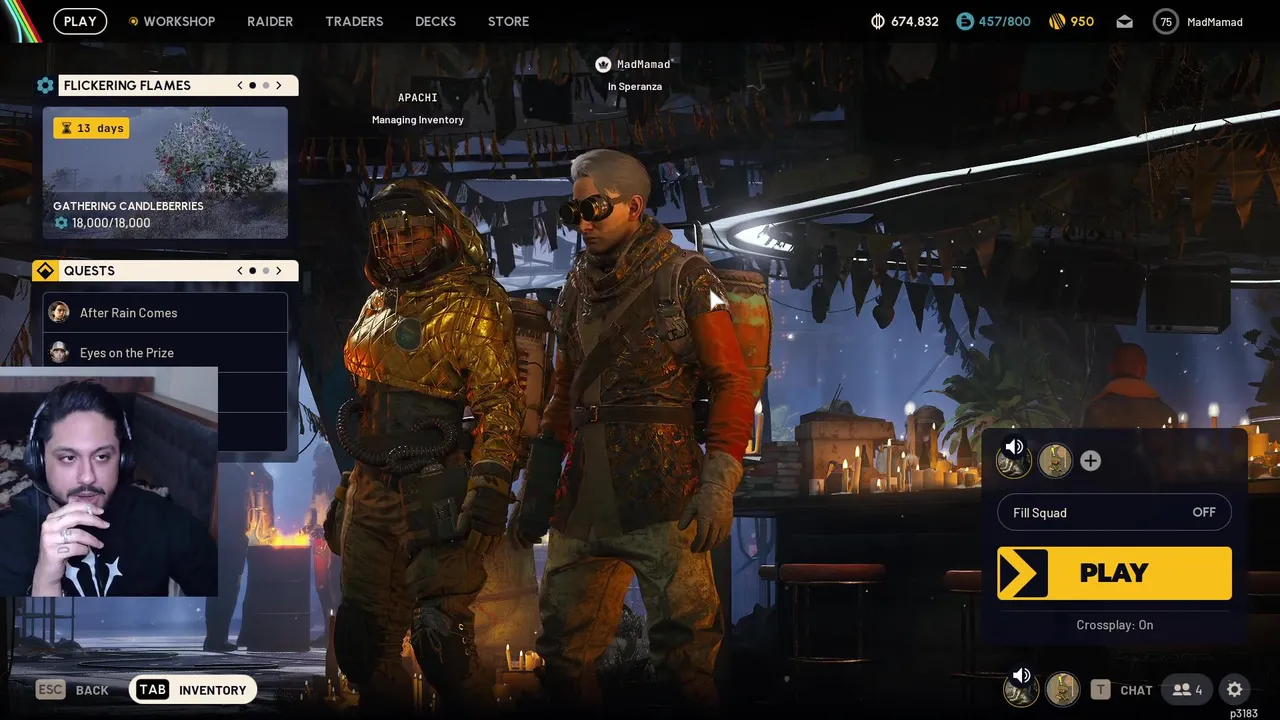Click the Eyes on the Prize quest giver portrait

pyautogui.click(x=59, y=352)
